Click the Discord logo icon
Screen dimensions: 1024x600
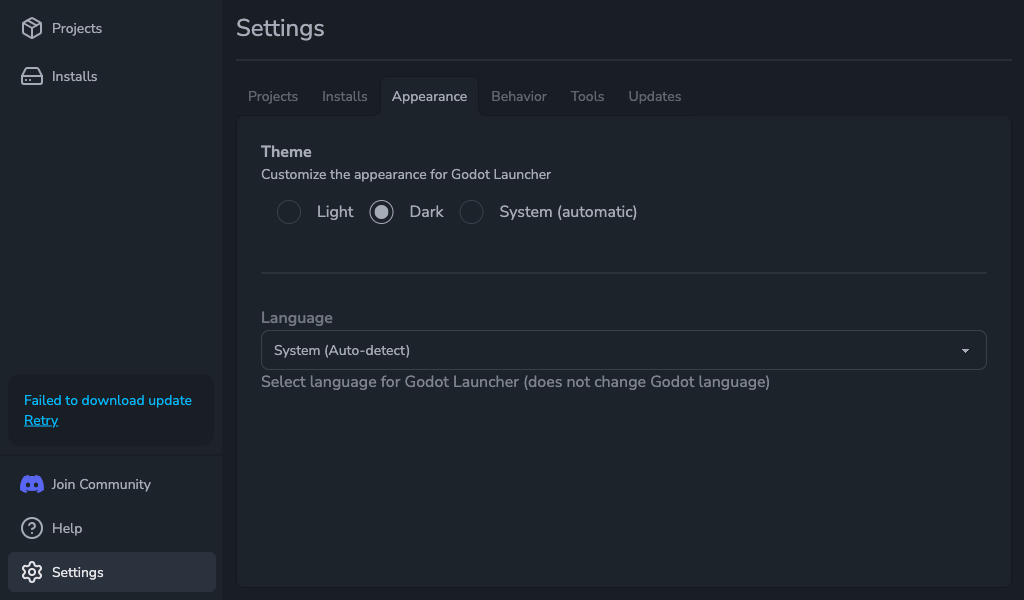pos(32,484)
